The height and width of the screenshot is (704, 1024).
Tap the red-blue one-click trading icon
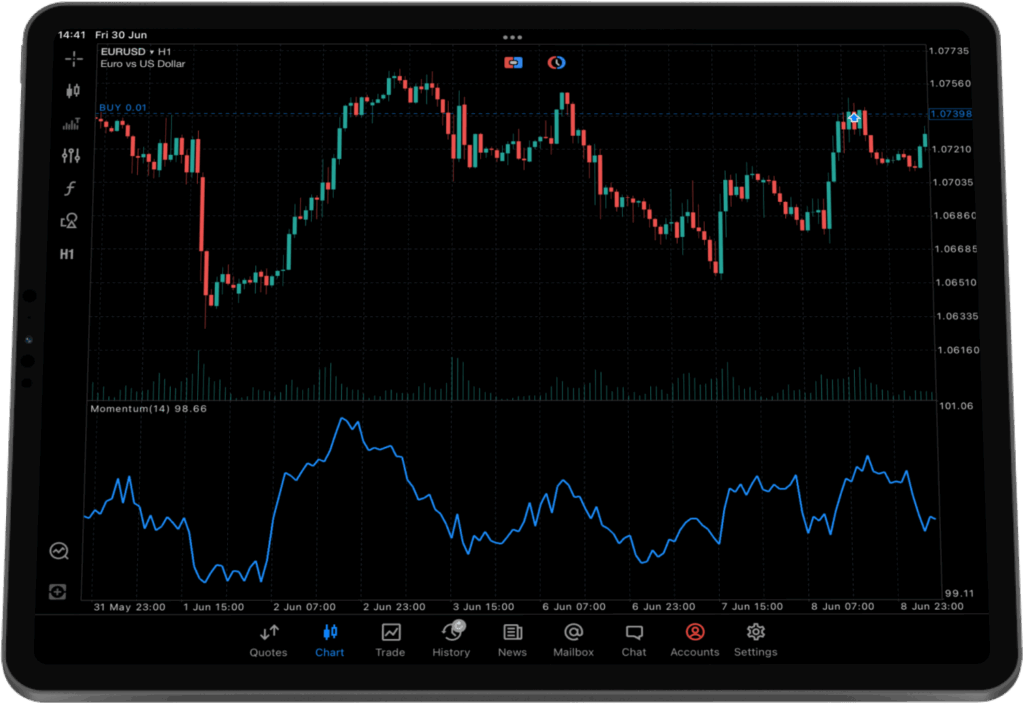(513, 63)
